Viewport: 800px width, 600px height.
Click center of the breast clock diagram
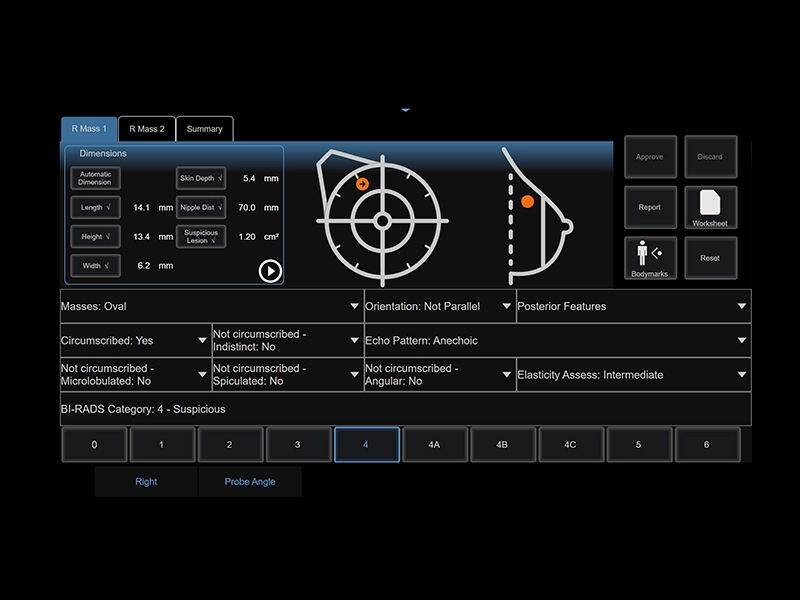(x=382, y=220)
